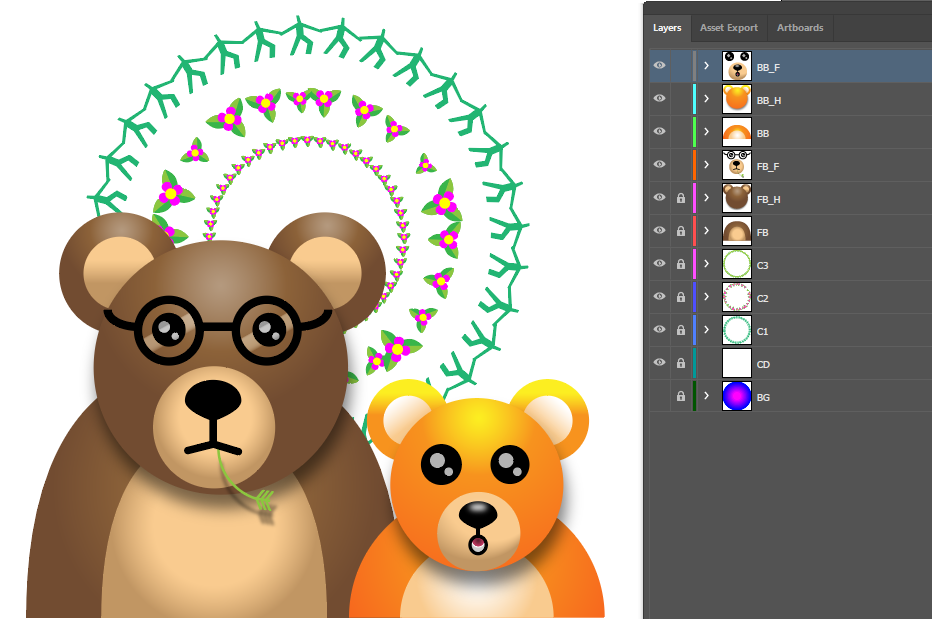This screenshot has height=619, width=932.
Task: Hide the FB_F layer
Action: point(659,165)
